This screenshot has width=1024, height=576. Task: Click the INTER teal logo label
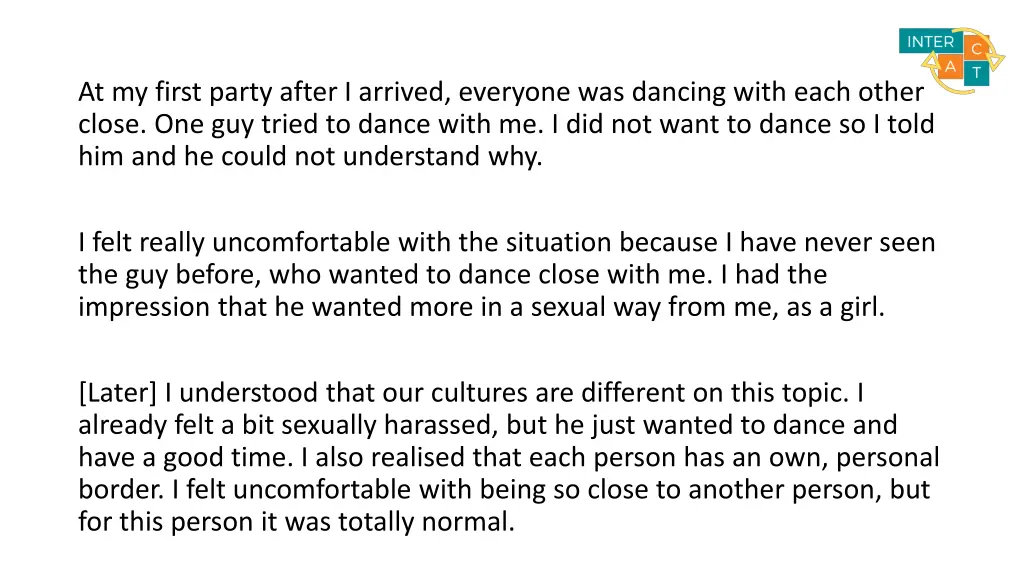coord(930,42)
